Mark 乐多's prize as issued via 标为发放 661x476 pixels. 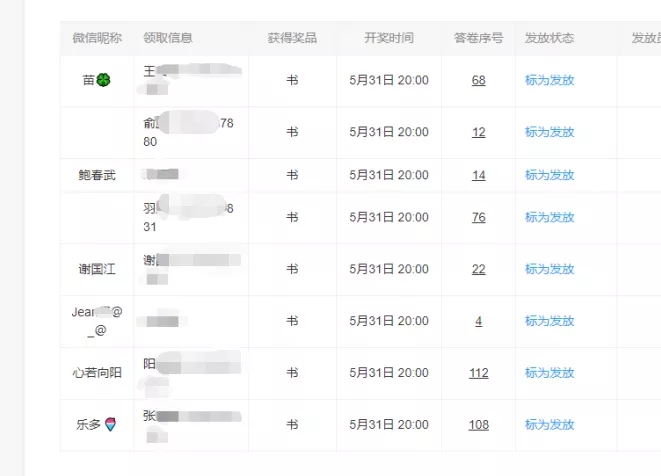[x=549, y=425]
